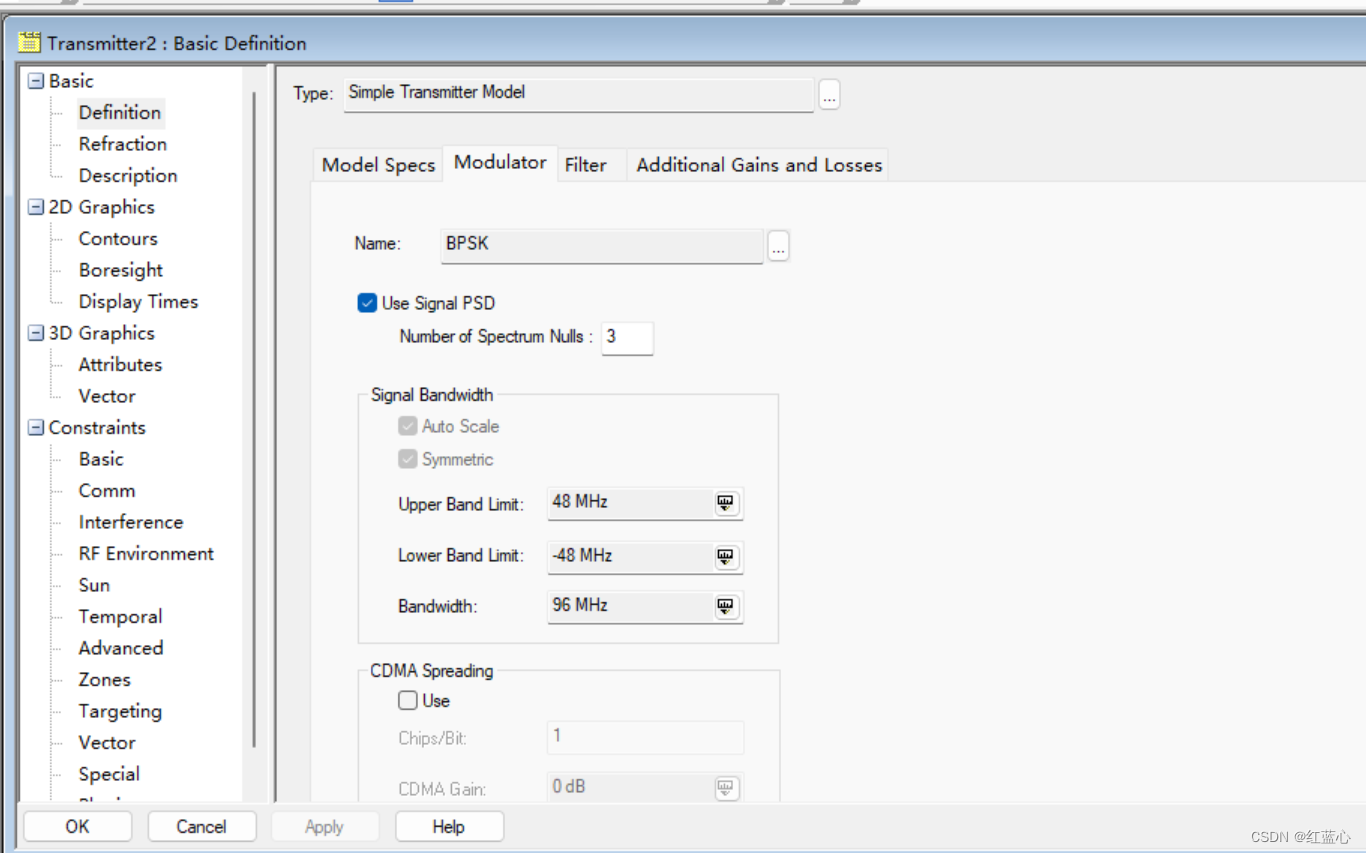
Task: Open Attributes under 3D Graphics
Action: coord(120,364)
